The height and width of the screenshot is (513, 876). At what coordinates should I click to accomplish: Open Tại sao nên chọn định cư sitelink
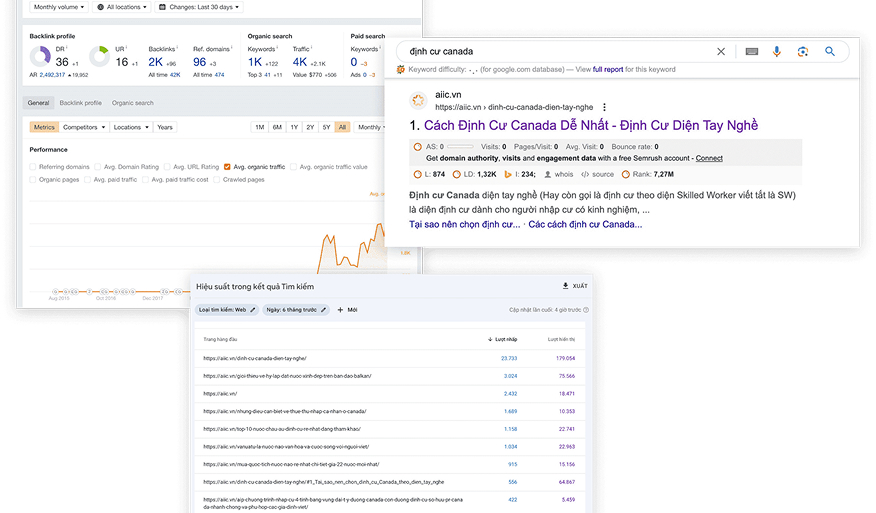click(464, 224)
